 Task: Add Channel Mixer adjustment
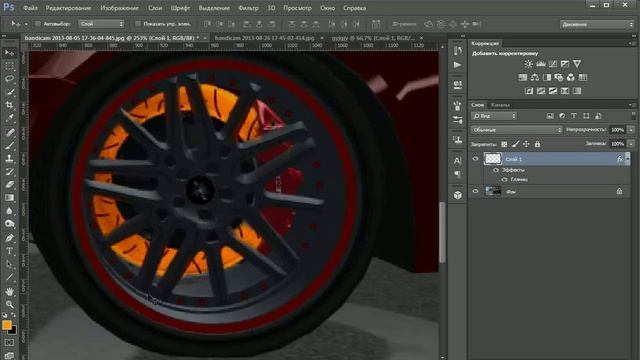(x=571, y=77)
